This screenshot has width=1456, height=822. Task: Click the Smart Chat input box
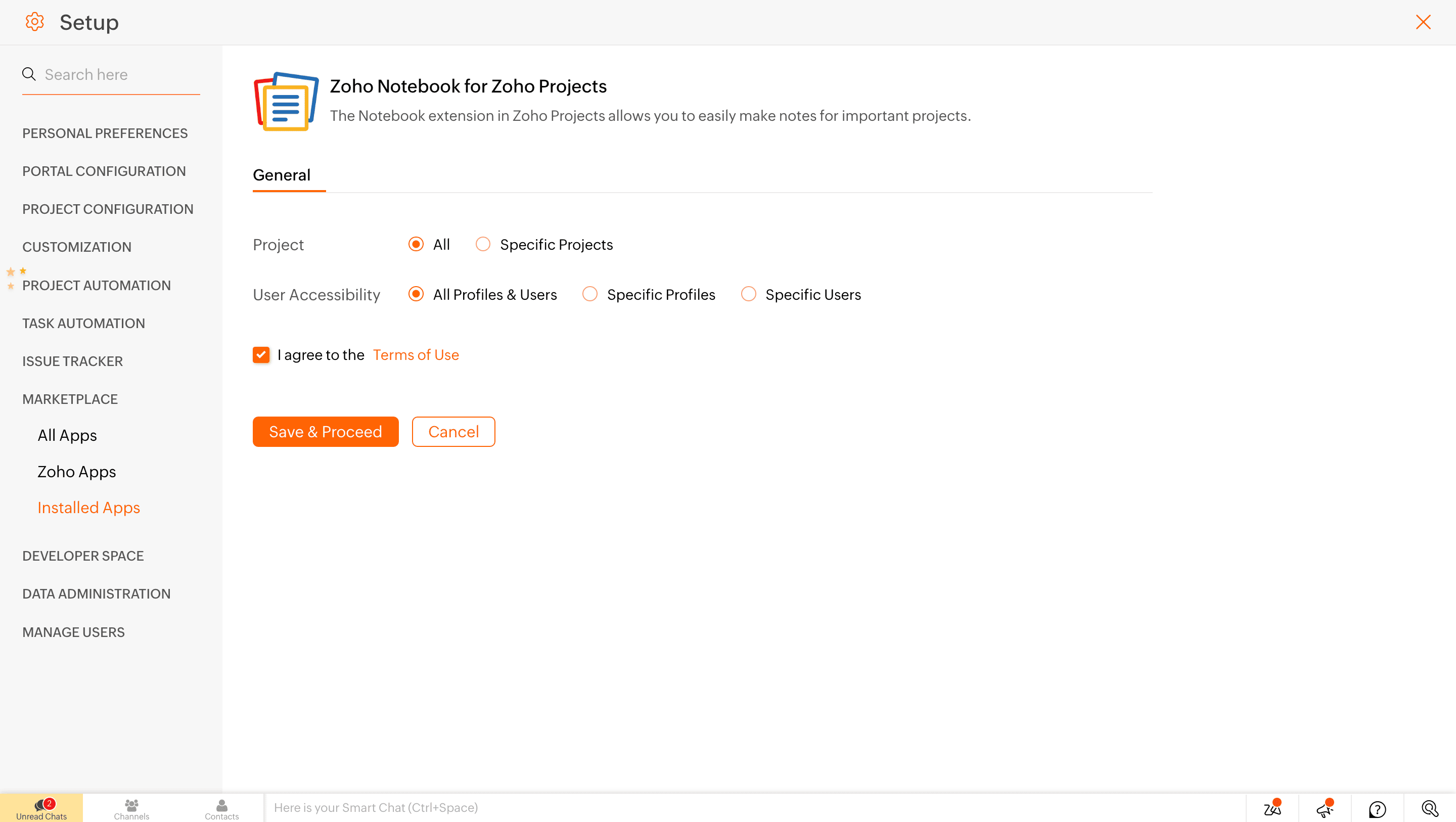tap(755, 808)
